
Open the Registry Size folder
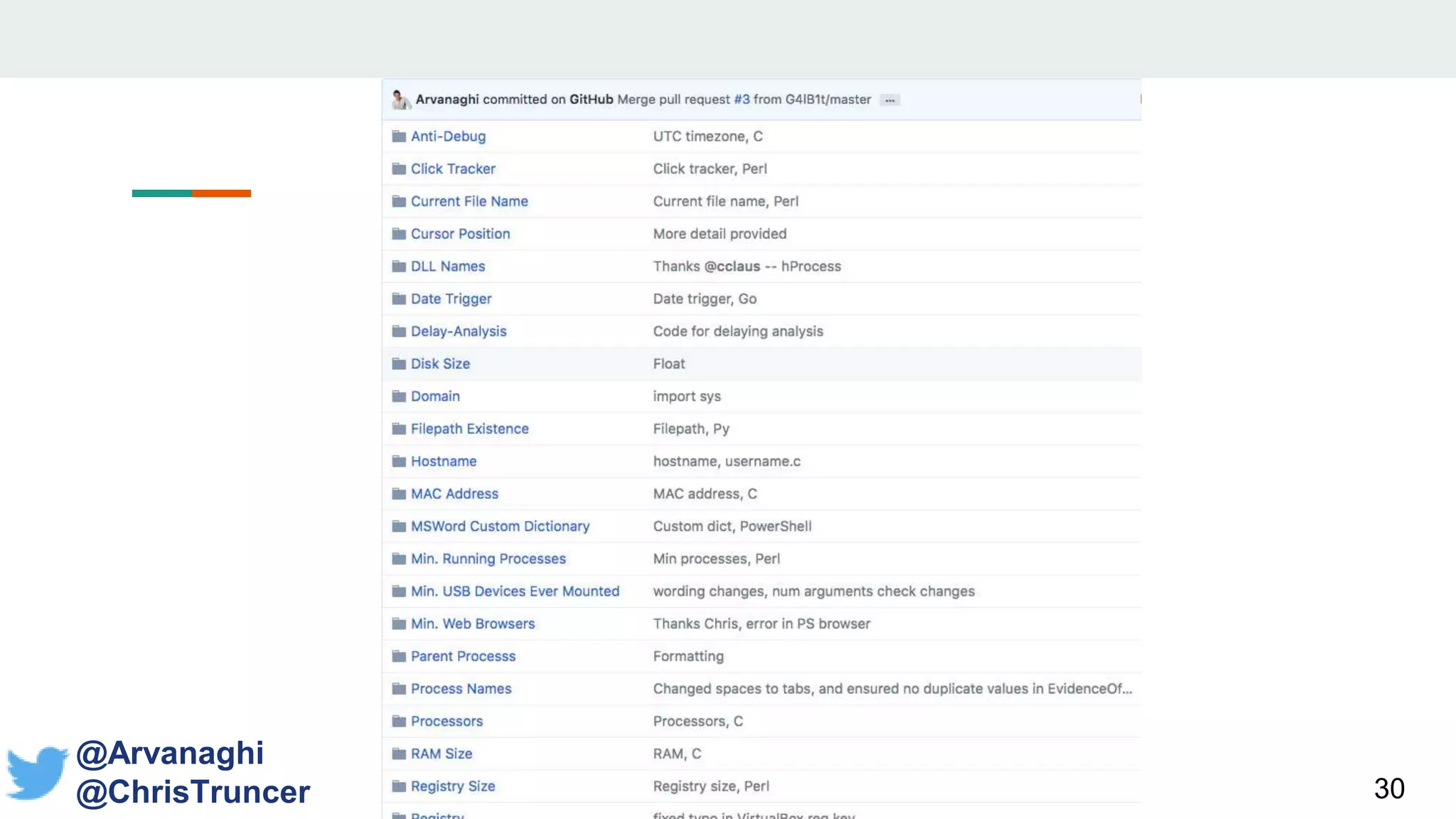[452, 786]
